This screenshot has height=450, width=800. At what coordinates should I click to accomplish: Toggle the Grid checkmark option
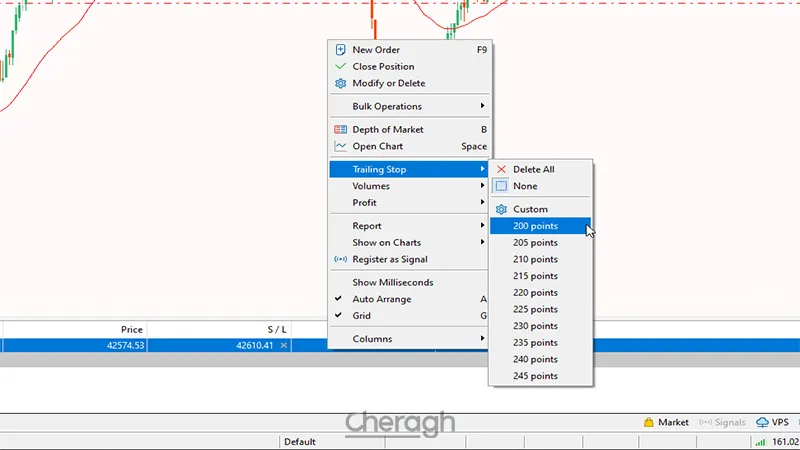coord(339,316)
